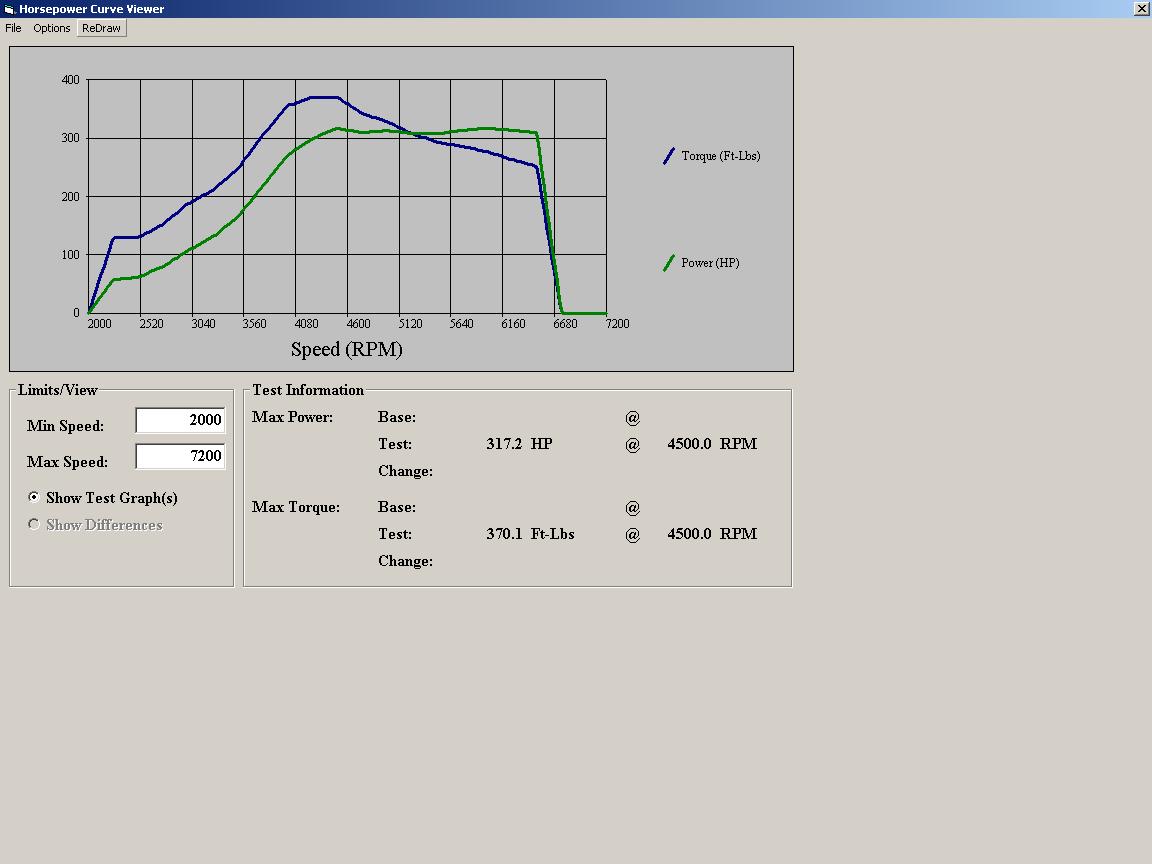The width and height of the screenshot is (1152, 864).
Task: Click the Speed (RPM) axis title
Action: [x=346, y=349]
